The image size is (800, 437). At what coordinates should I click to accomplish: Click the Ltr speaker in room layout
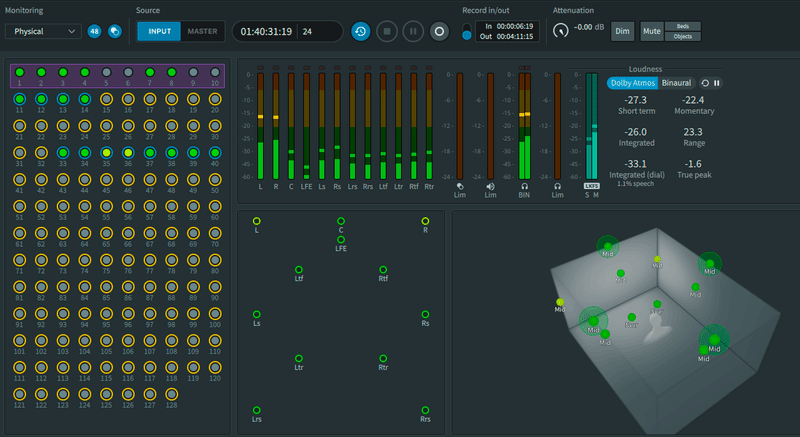pyautogui.click(x=299, y=358)
